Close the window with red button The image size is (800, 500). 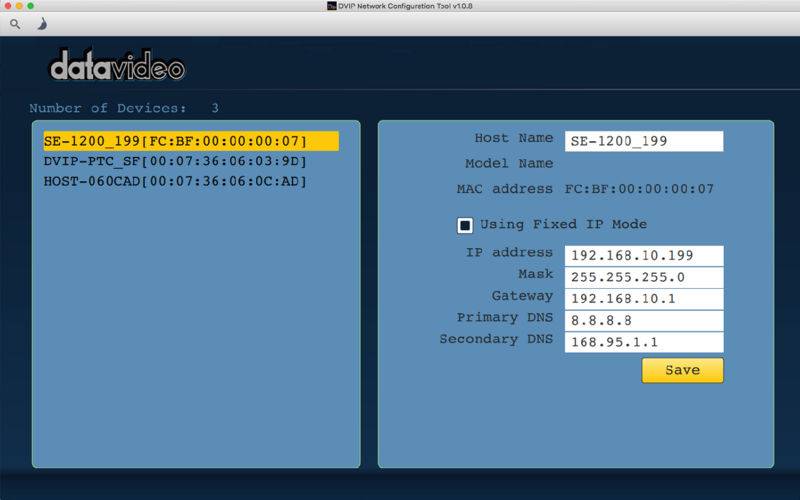tap(8, 6)
